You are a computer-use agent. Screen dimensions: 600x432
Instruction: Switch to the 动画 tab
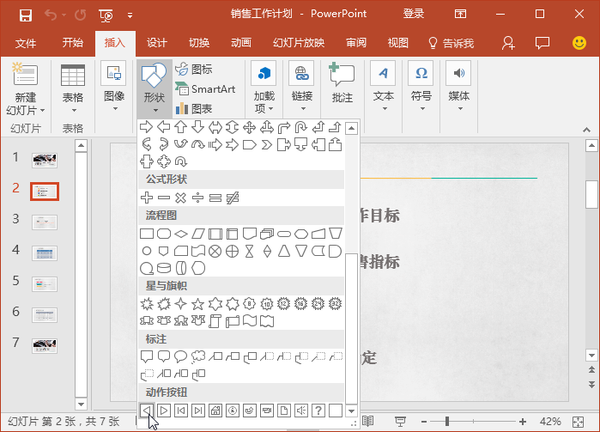[241, 43]
